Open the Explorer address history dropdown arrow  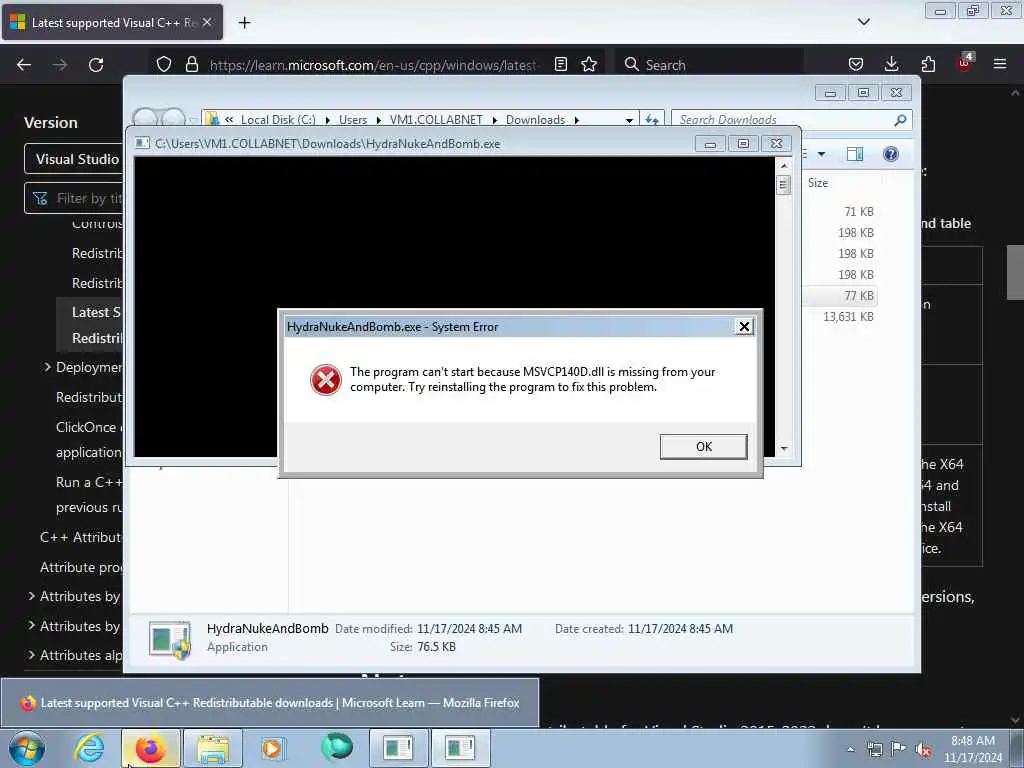point(629,120)
